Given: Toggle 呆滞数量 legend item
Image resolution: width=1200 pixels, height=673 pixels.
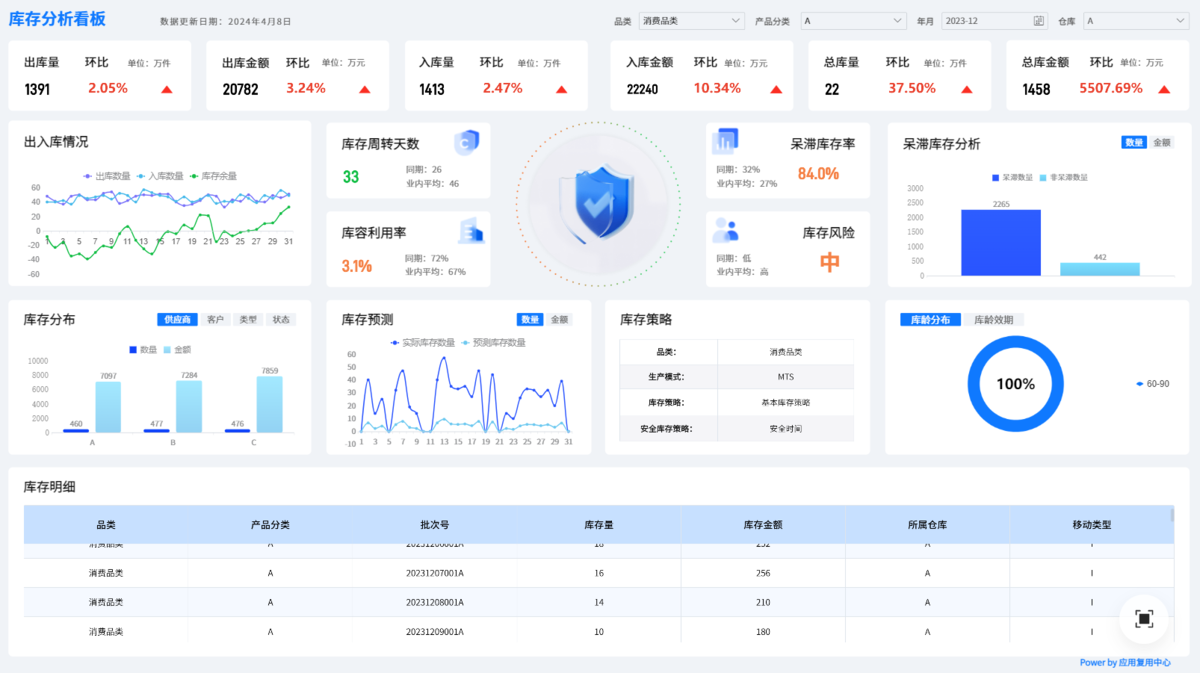Looking at the screenshot, I should tap(1013, 177).
